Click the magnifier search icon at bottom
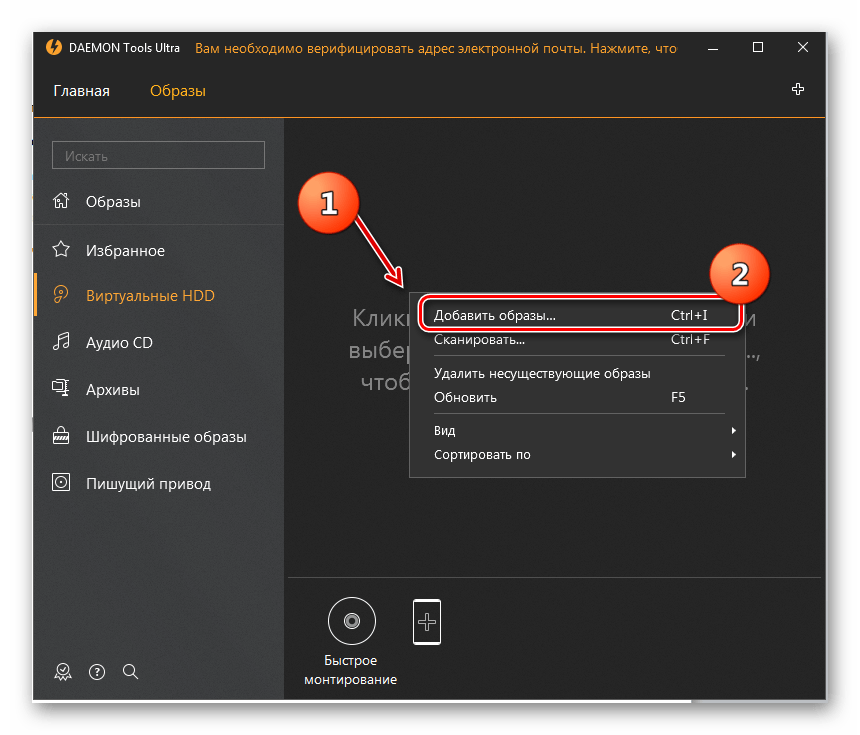 click(130, 671)
